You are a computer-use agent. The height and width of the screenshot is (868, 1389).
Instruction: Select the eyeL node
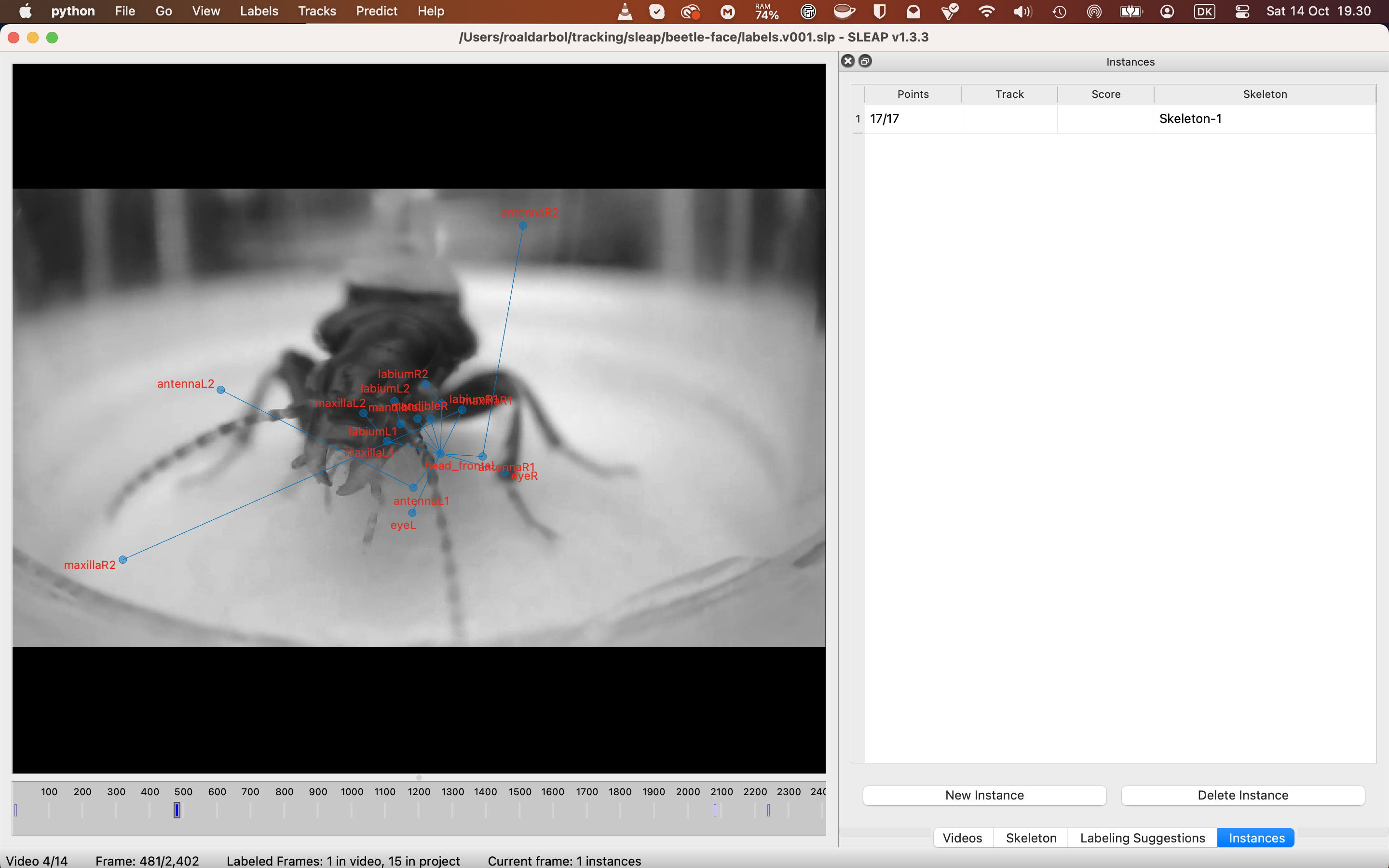[412, 513]
